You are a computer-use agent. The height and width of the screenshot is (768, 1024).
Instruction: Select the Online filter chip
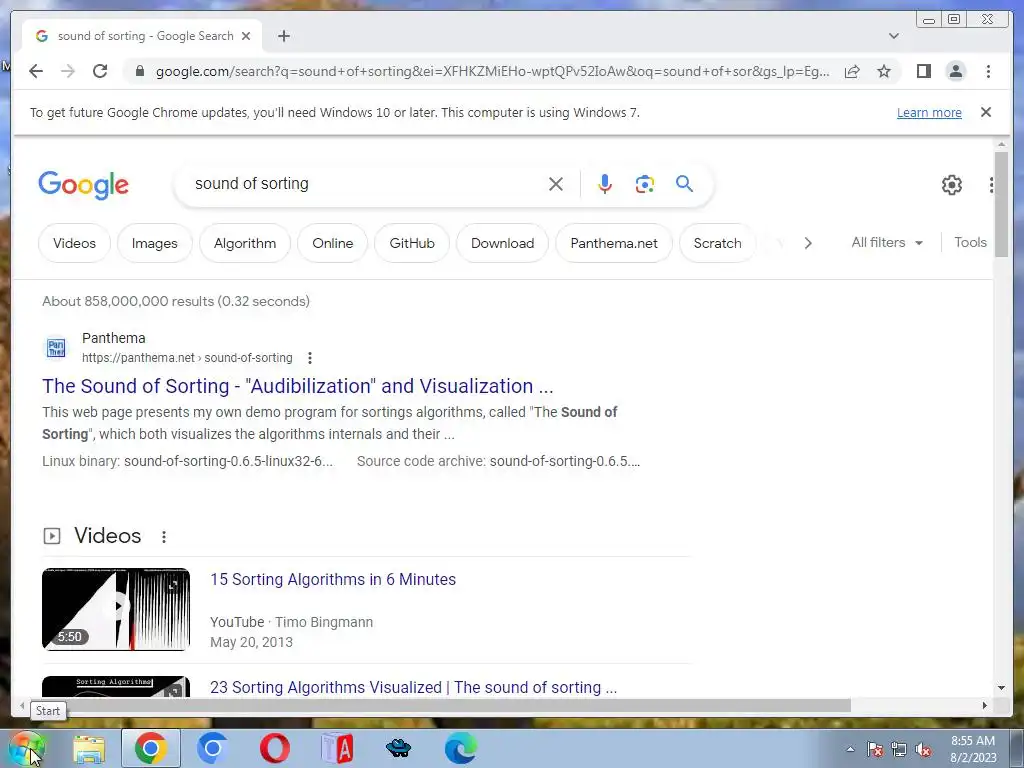coord(332,243)
